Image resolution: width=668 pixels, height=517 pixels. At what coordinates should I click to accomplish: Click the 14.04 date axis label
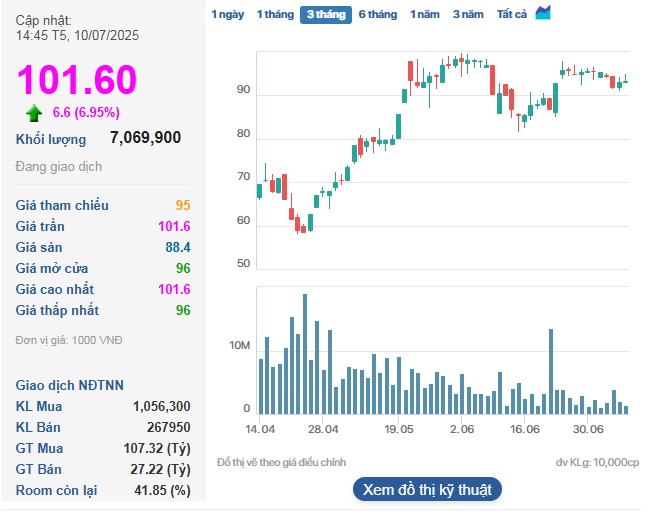(x=260, y=429)
